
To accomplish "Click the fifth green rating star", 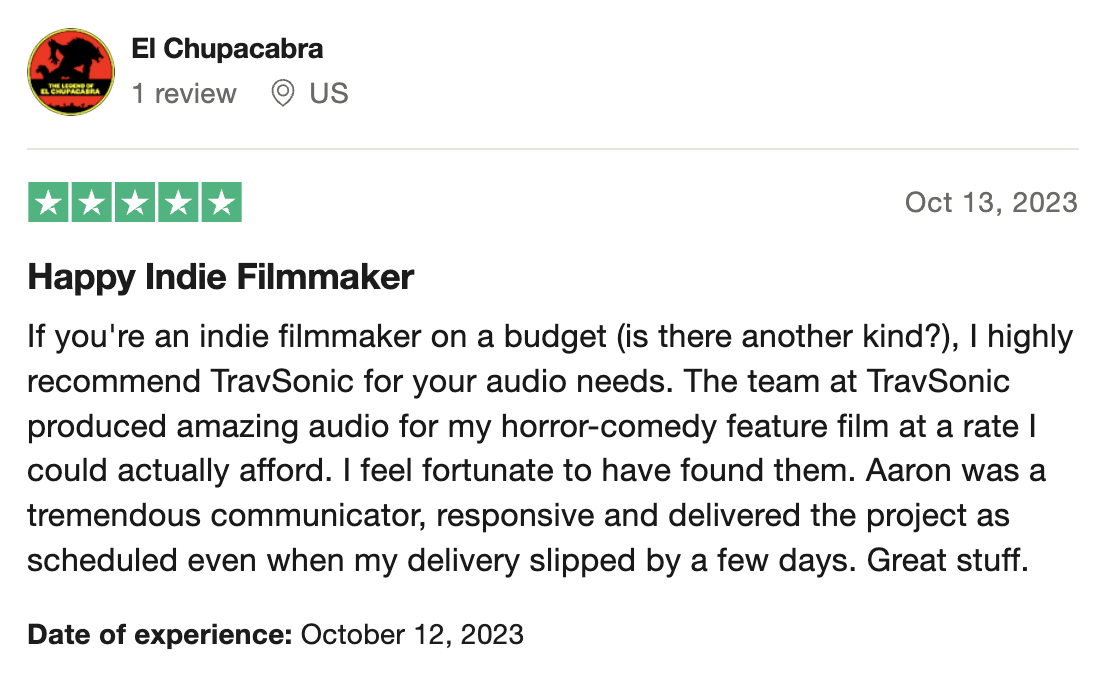I will 222,203.
